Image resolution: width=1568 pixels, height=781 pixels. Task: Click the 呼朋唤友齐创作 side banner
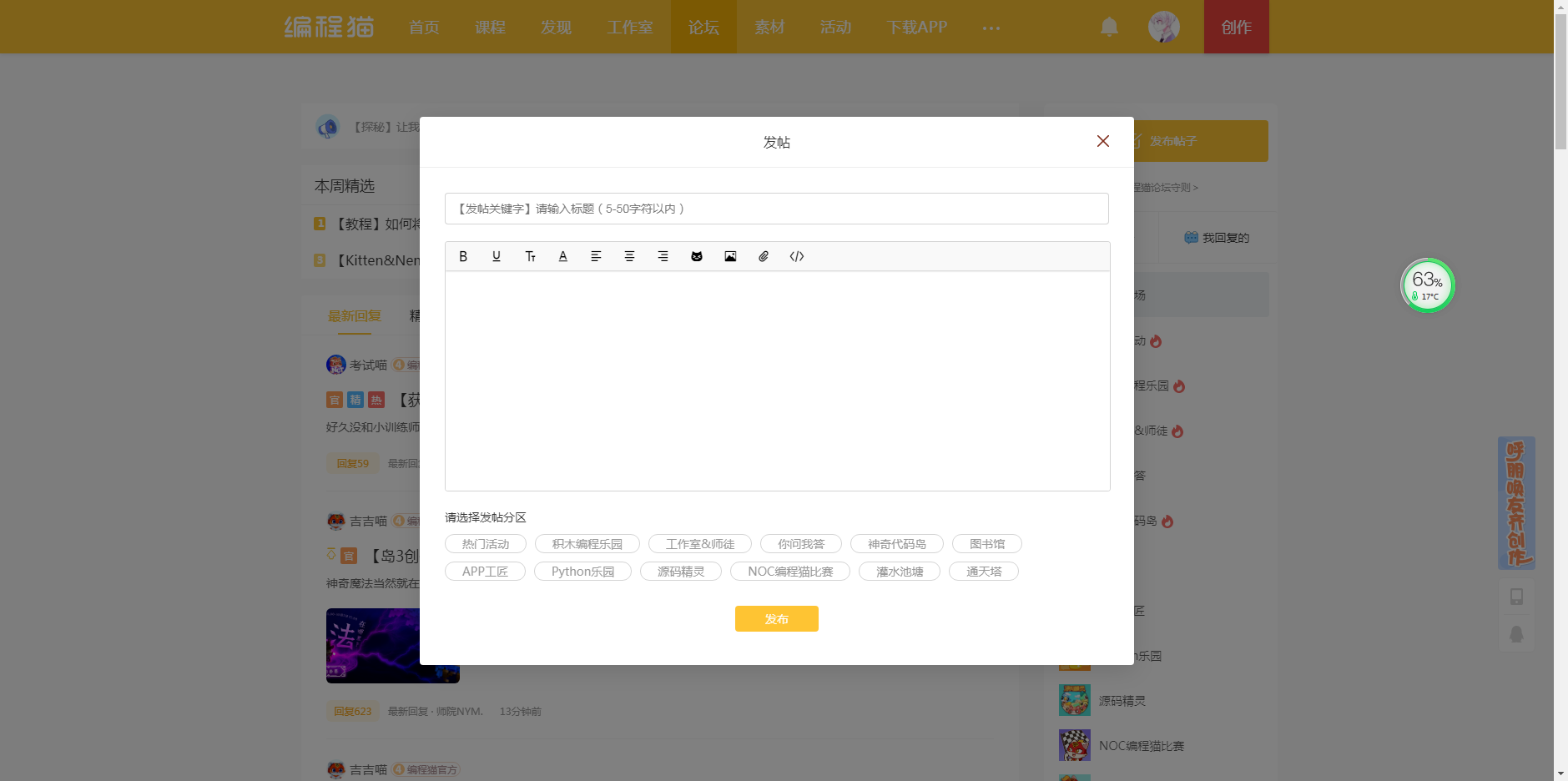point(1516,503)
